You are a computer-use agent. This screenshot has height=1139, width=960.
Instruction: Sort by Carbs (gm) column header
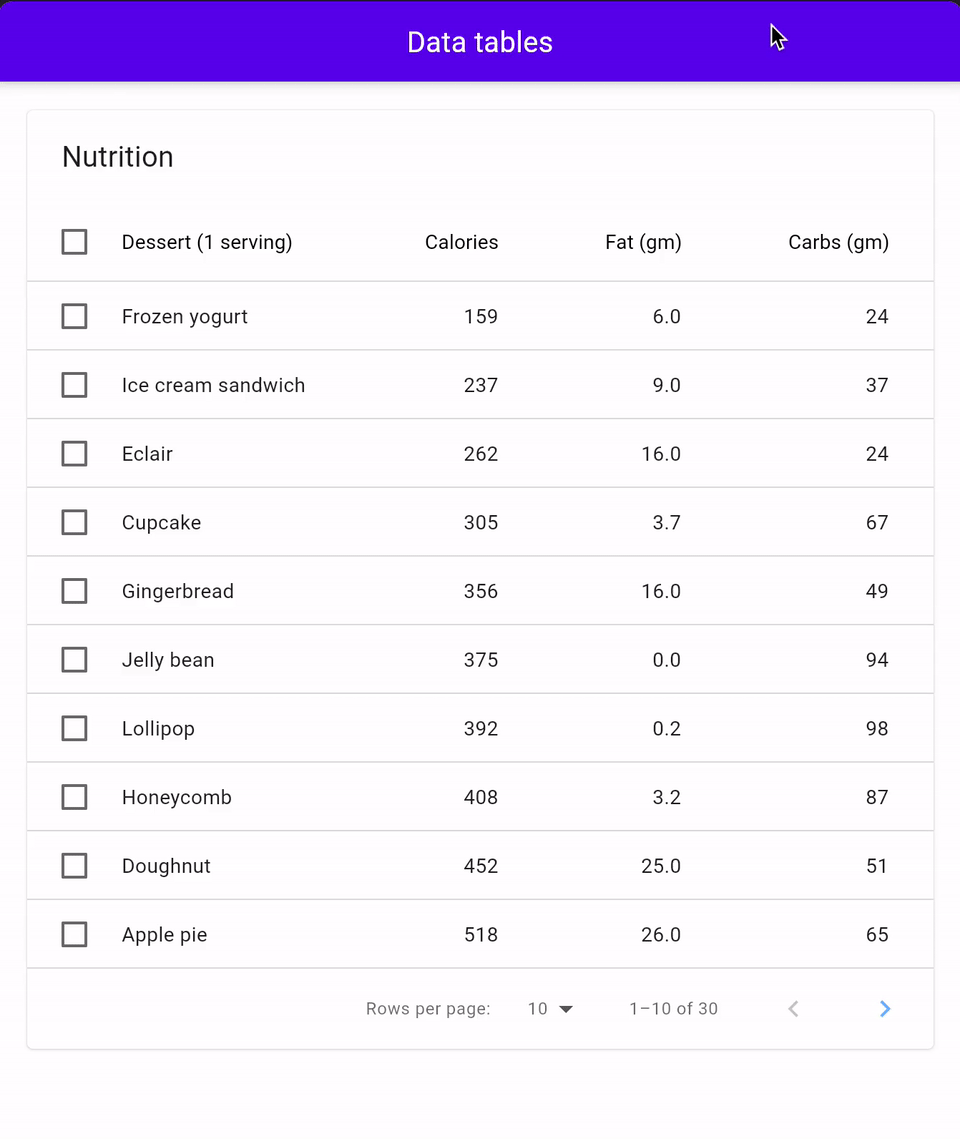[839, 242]
